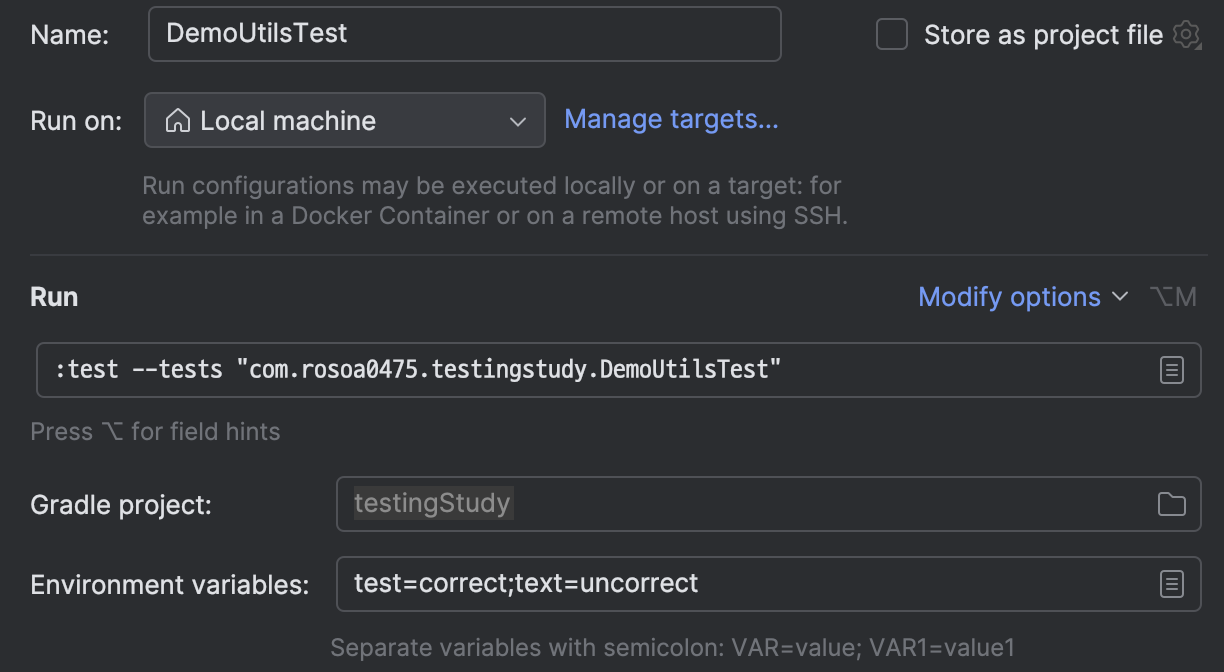Expand the Run command field with its list icon
This screenshot has height=672, width=1224.
pos(1171,370)
